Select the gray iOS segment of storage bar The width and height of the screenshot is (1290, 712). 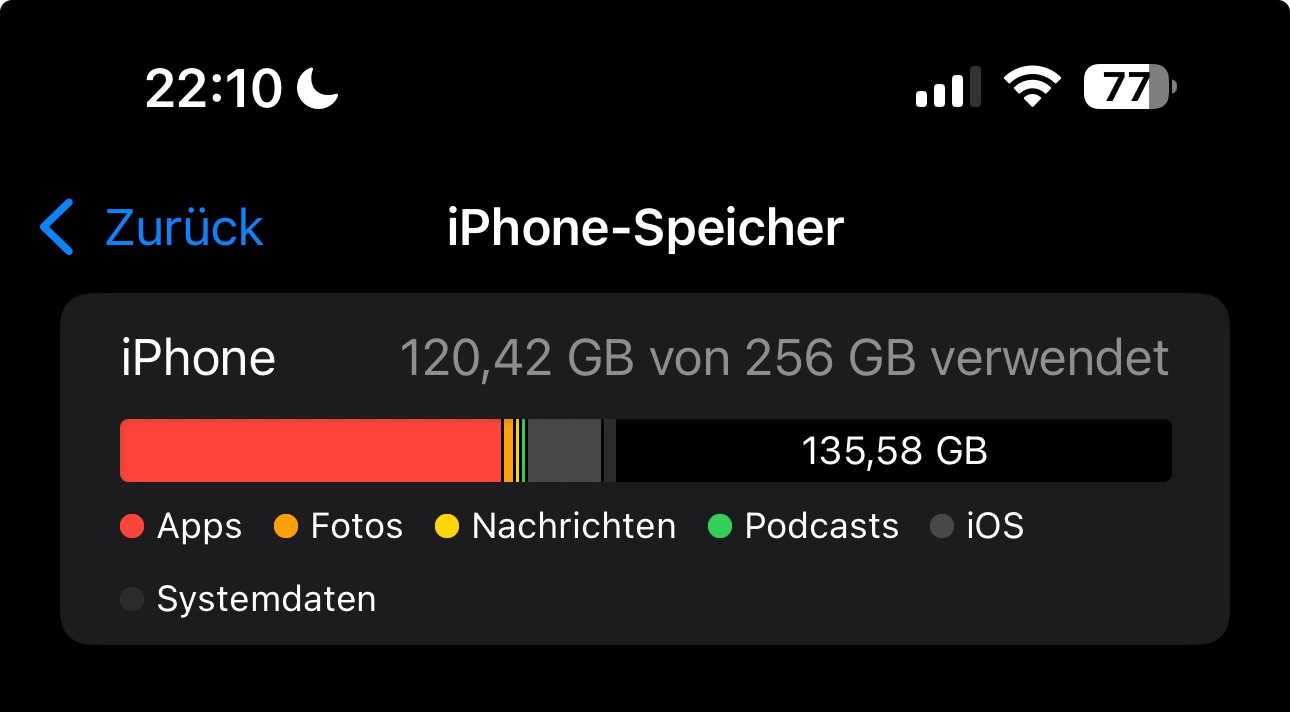pyautogui.click(x=564, y=451)
